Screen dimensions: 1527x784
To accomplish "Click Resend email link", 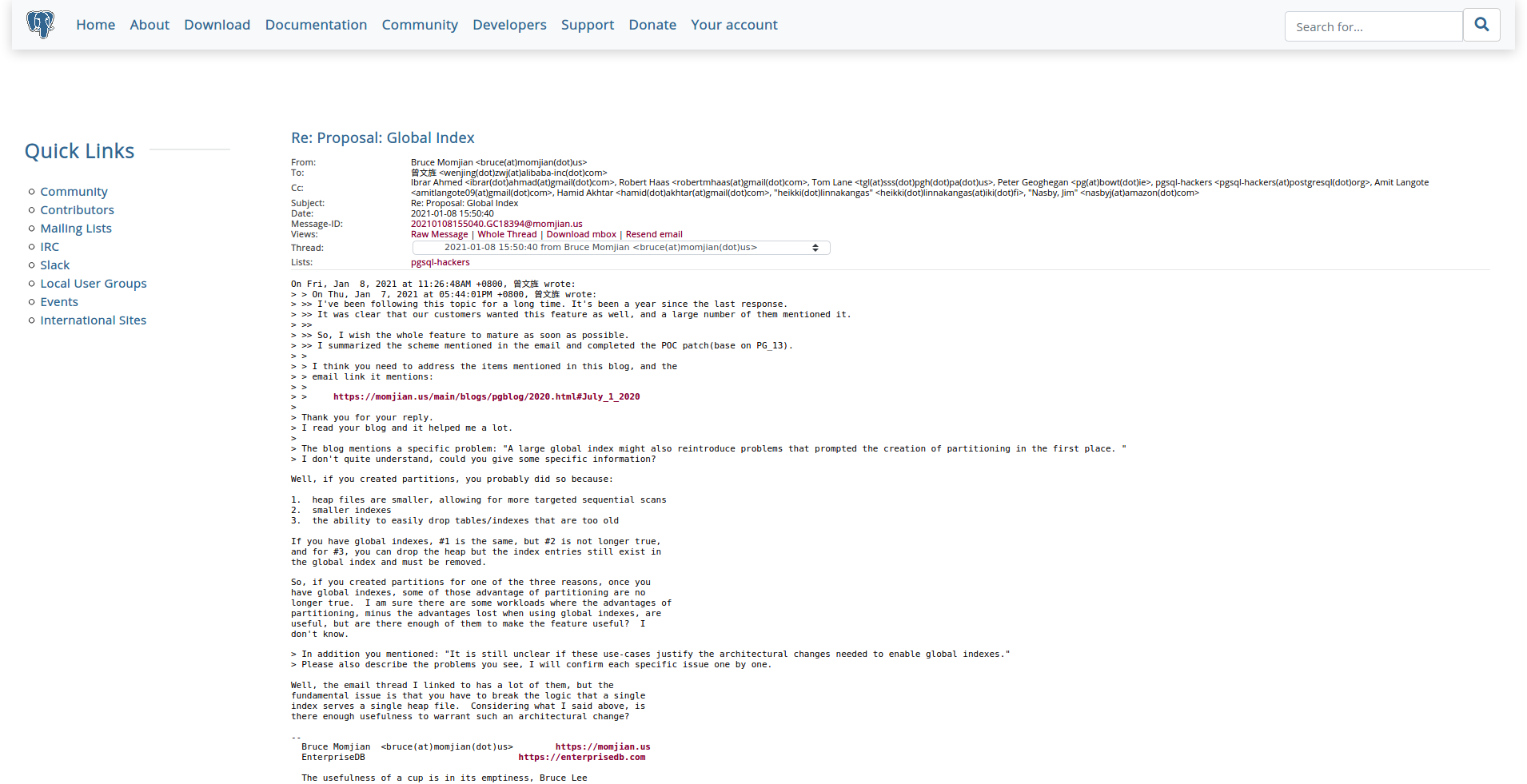I will pos(654,234).
